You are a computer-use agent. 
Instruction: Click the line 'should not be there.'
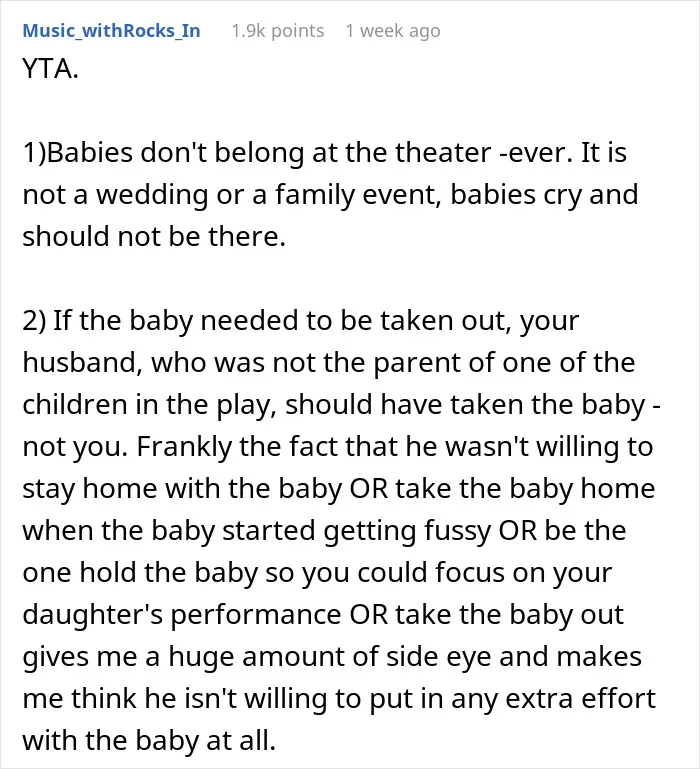[154, 236]
